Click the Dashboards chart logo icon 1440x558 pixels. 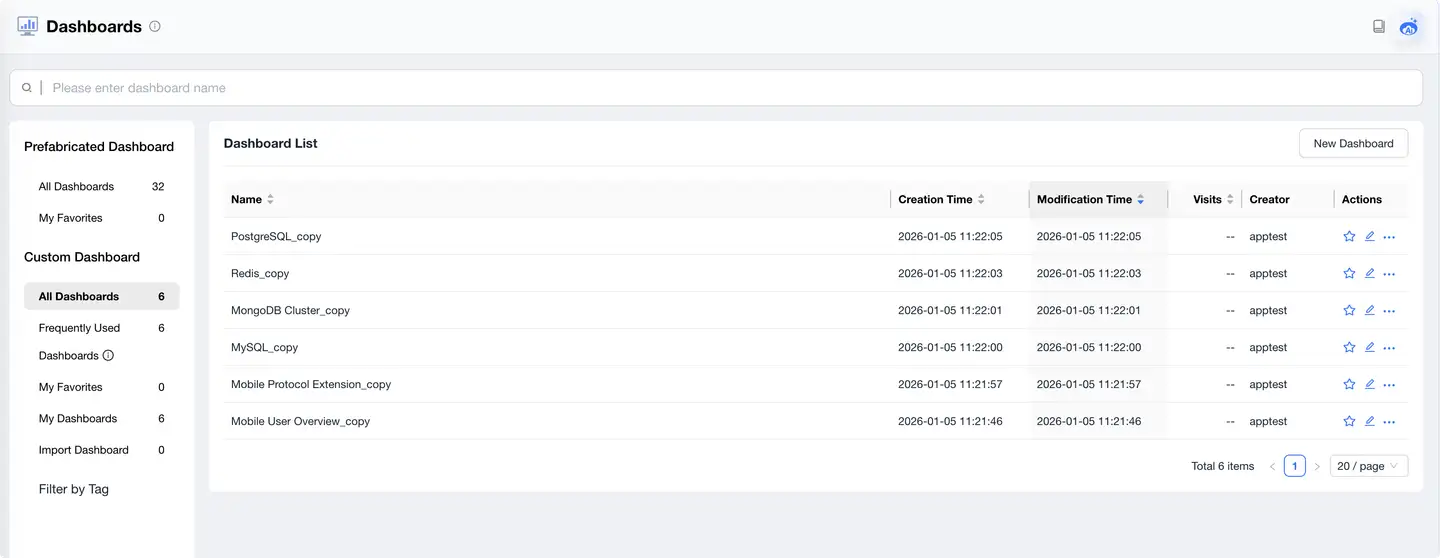tap(27, 26)
